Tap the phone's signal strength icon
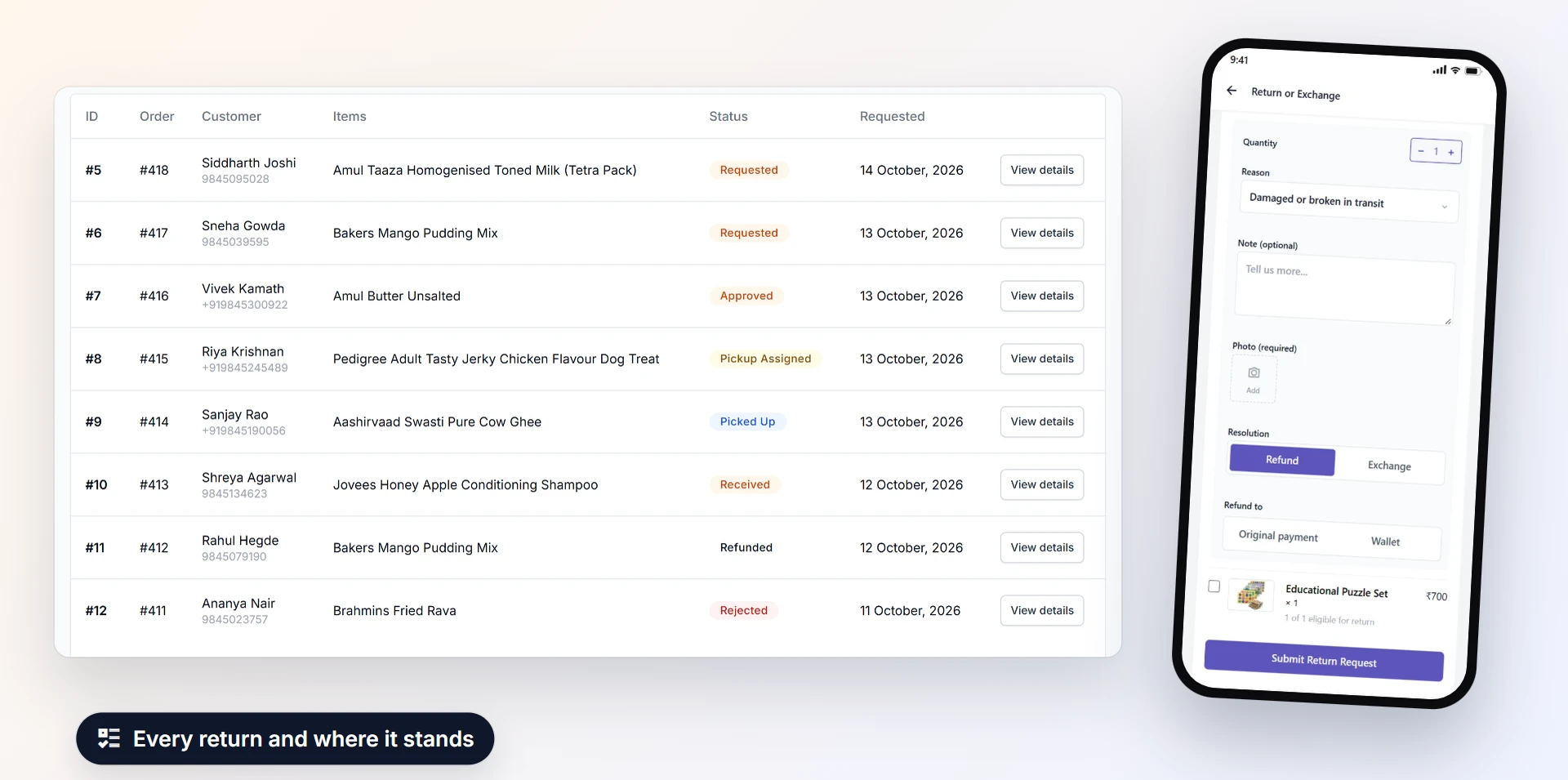This screenshot has width=1568, height=780. tap(1439, 69)
